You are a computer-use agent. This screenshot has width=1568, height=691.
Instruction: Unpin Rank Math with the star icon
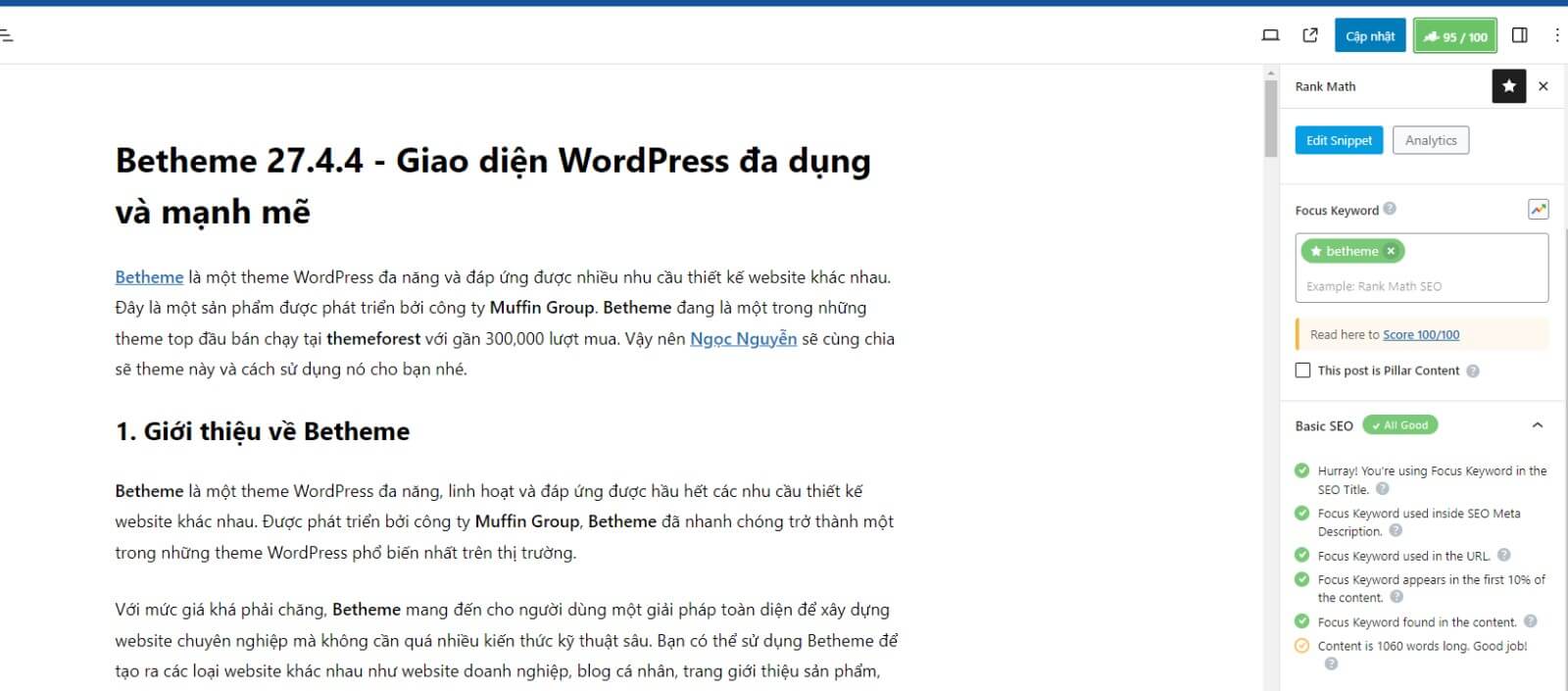(x=1509, y=86)
